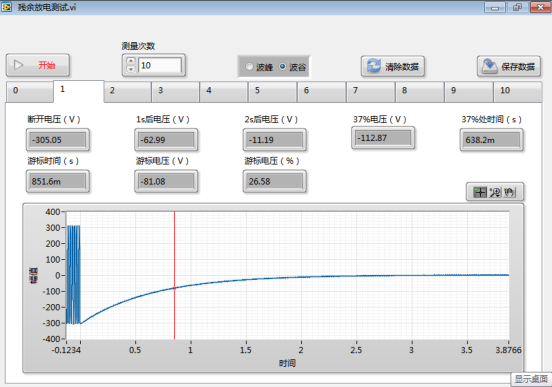Increment 测量次数 with the up arrow
Viewport: 552px width, 387px height.
click(131, 61)
